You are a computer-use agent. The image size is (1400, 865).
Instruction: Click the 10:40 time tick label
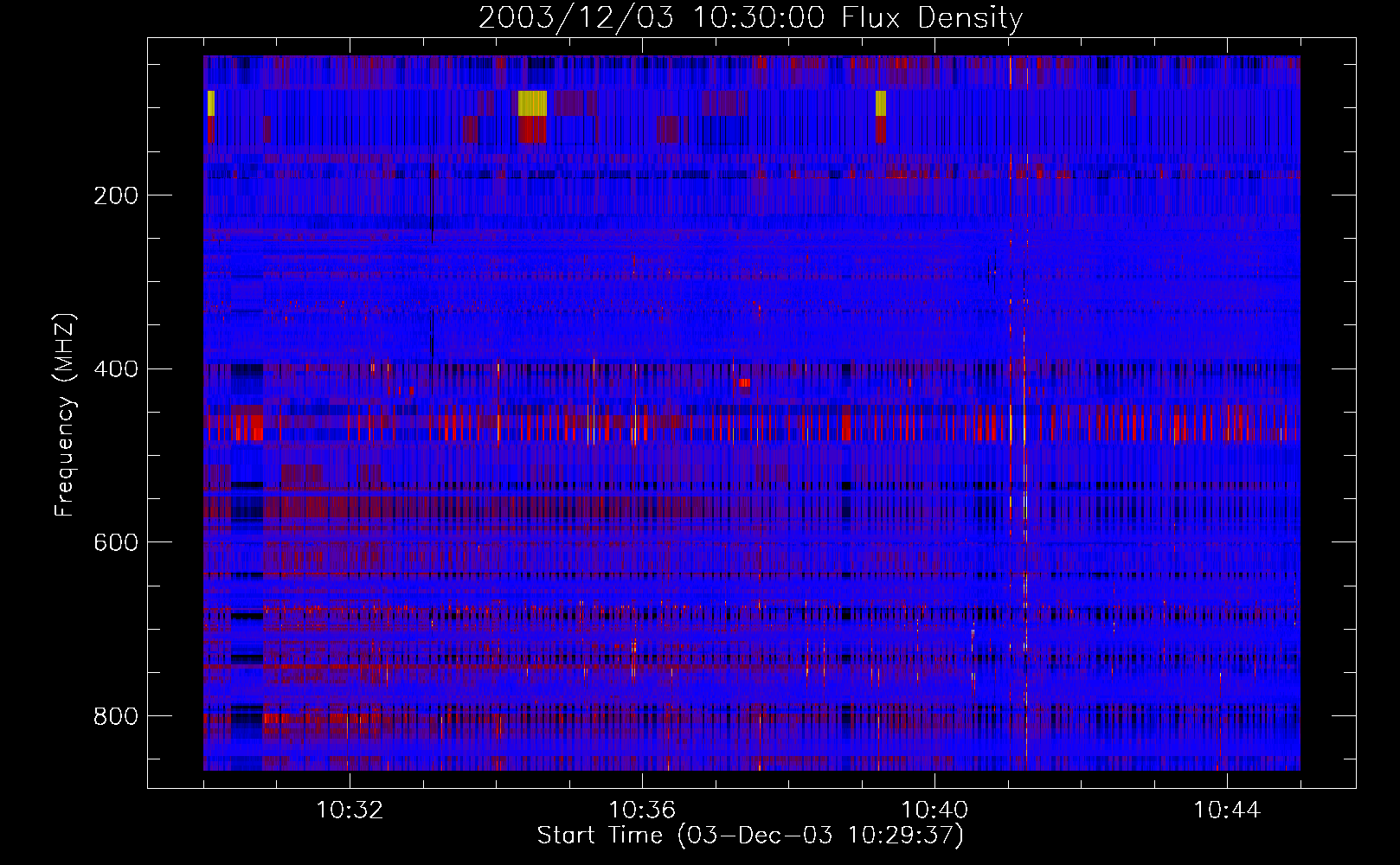(934, 810)
